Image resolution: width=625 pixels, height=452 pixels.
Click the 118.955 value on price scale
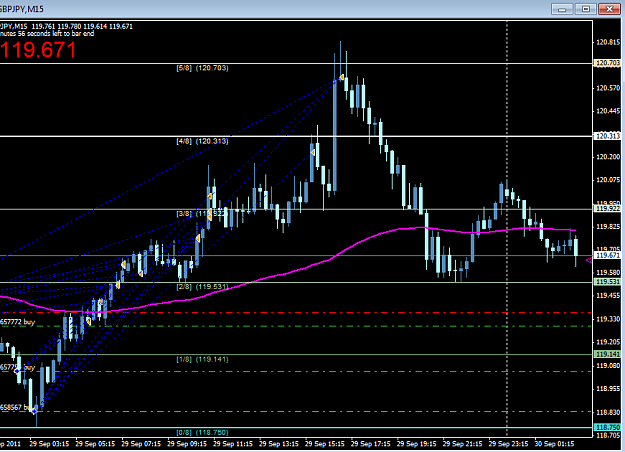click(608, 389)
